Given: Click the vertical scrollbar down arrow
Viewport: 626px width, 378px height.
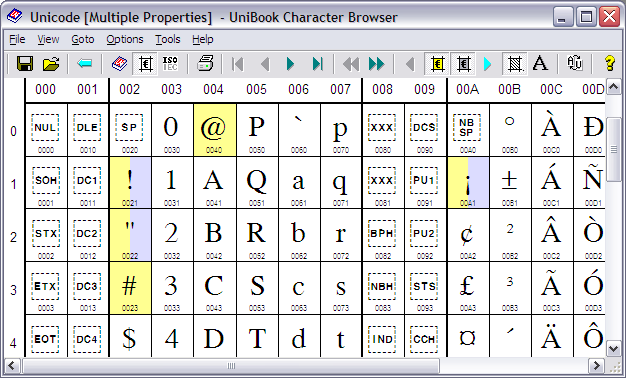Looking at the screenshot, I should pyautogui.click(x=614, y=348).
